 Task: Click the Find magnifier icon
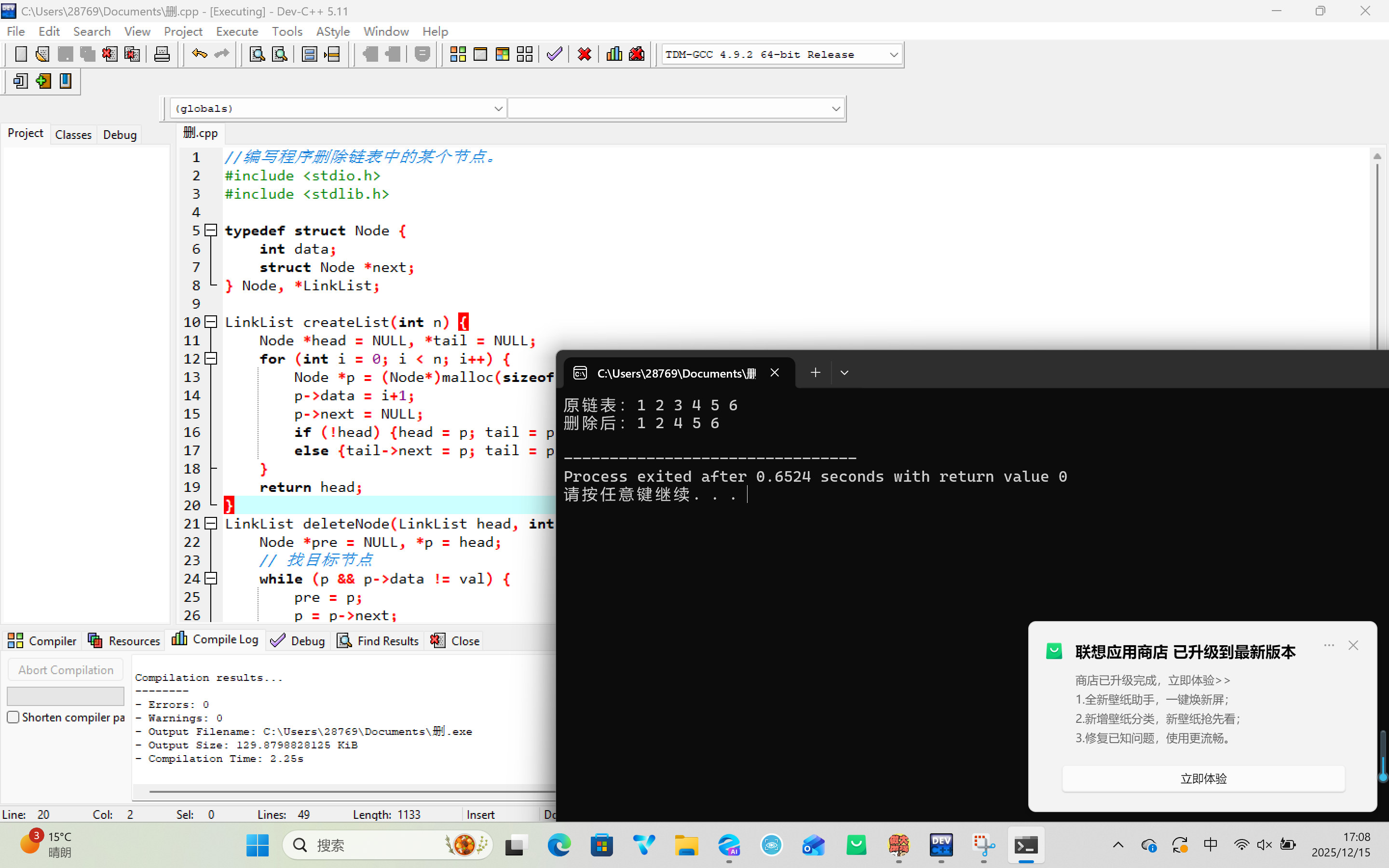257,54
